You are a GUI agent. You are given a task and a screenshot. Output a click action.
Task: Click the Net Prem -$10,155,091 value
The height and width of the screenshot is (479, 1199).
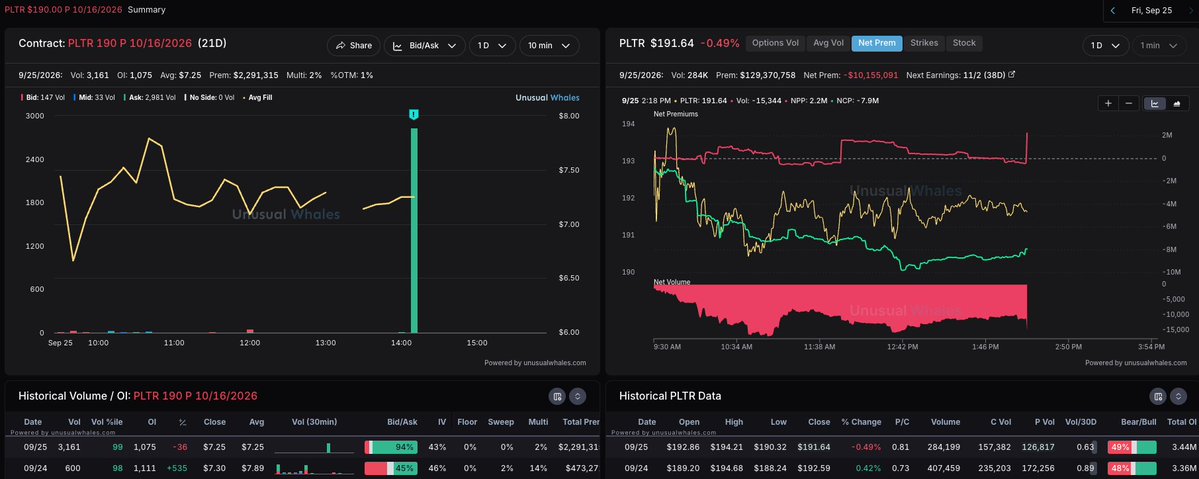869,75
